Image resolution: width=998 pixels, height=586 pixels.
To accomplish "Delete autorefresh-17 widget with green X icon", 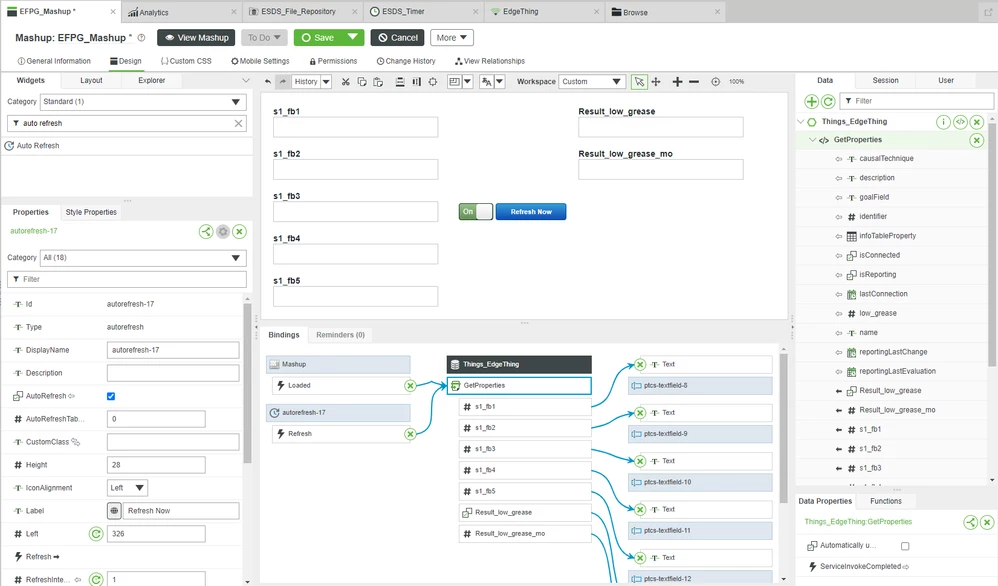I will tap(239, 232).
